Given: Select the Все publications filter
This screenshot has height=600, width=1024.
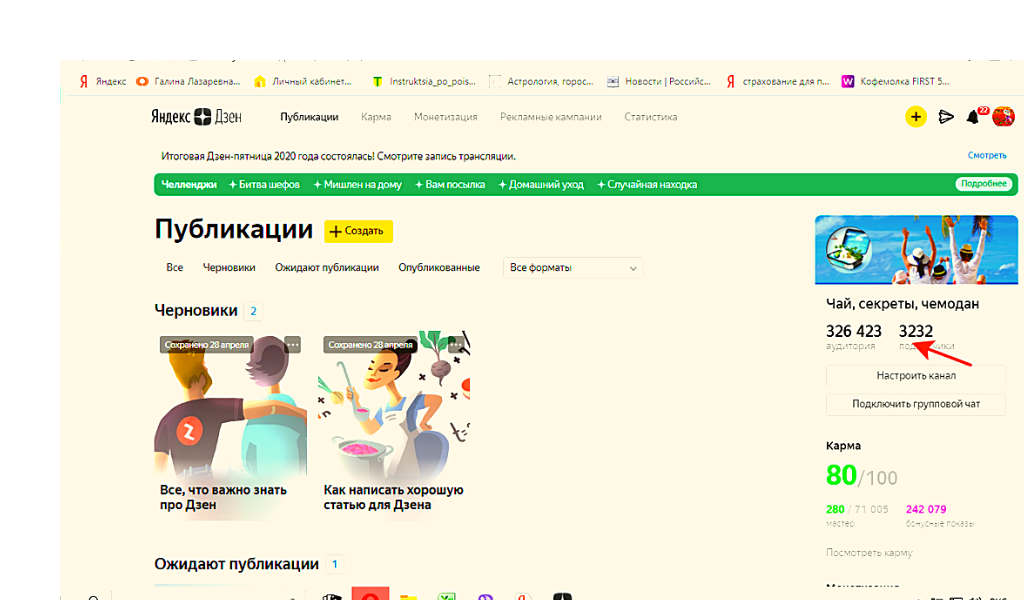Looking at the screenshot, I should coord(174,268).
